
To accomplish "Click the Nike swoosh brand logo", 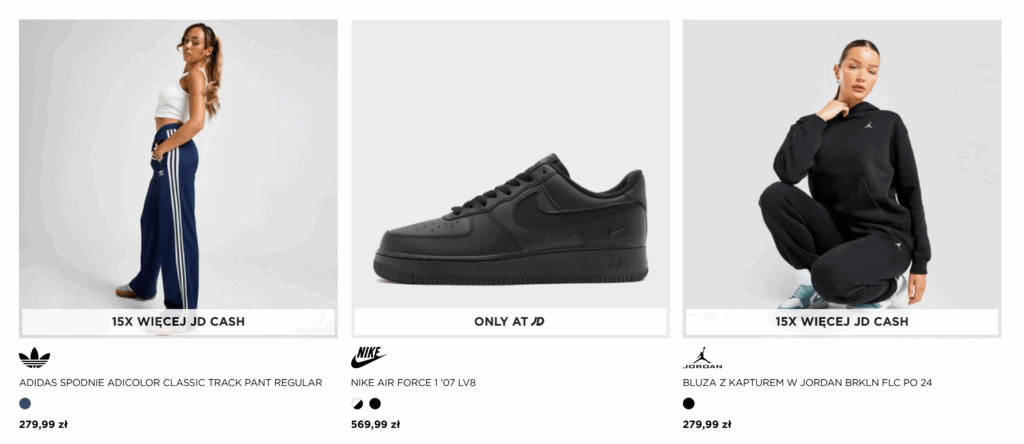I will (x=368, y=358).
